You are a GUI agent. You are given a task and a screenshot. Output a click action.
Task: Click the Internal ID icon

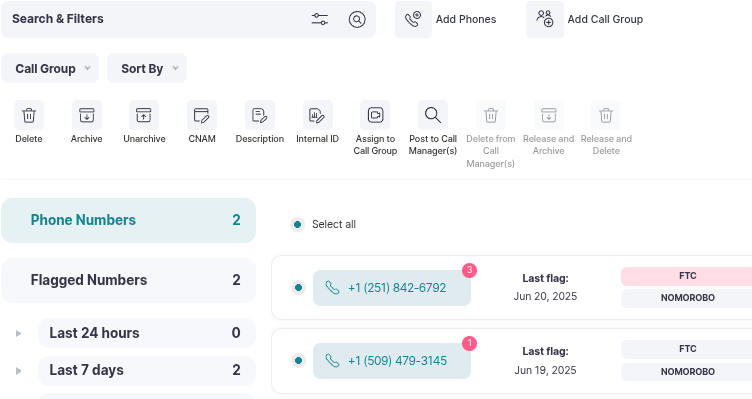pos(317,115)
